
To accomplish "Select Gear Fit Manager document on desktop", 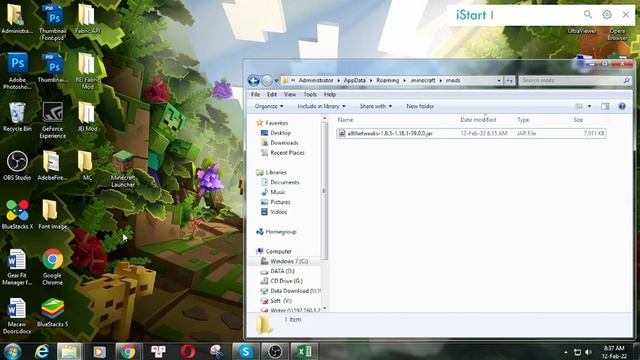I will pos(17,267).
